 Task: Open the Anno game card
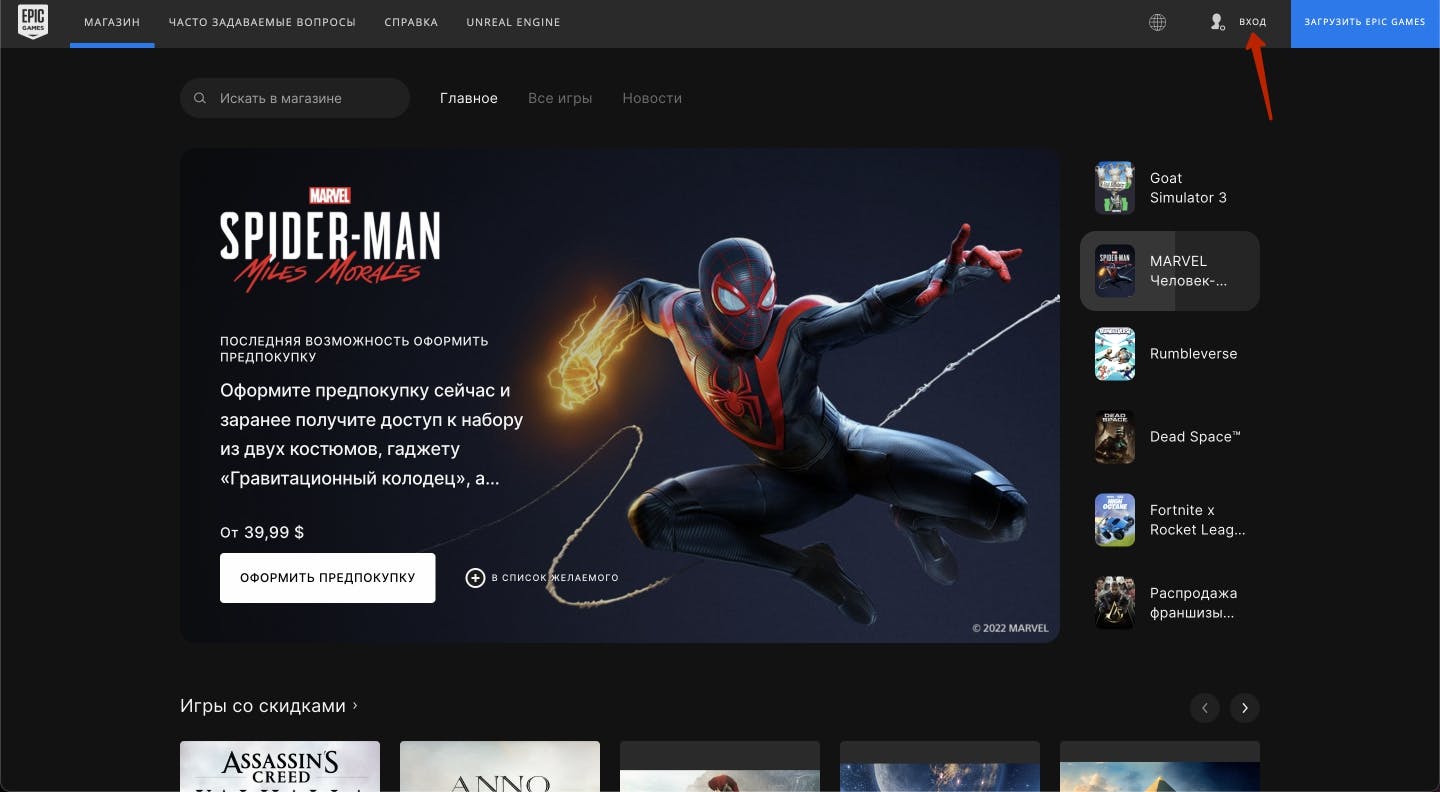point(500,766)
